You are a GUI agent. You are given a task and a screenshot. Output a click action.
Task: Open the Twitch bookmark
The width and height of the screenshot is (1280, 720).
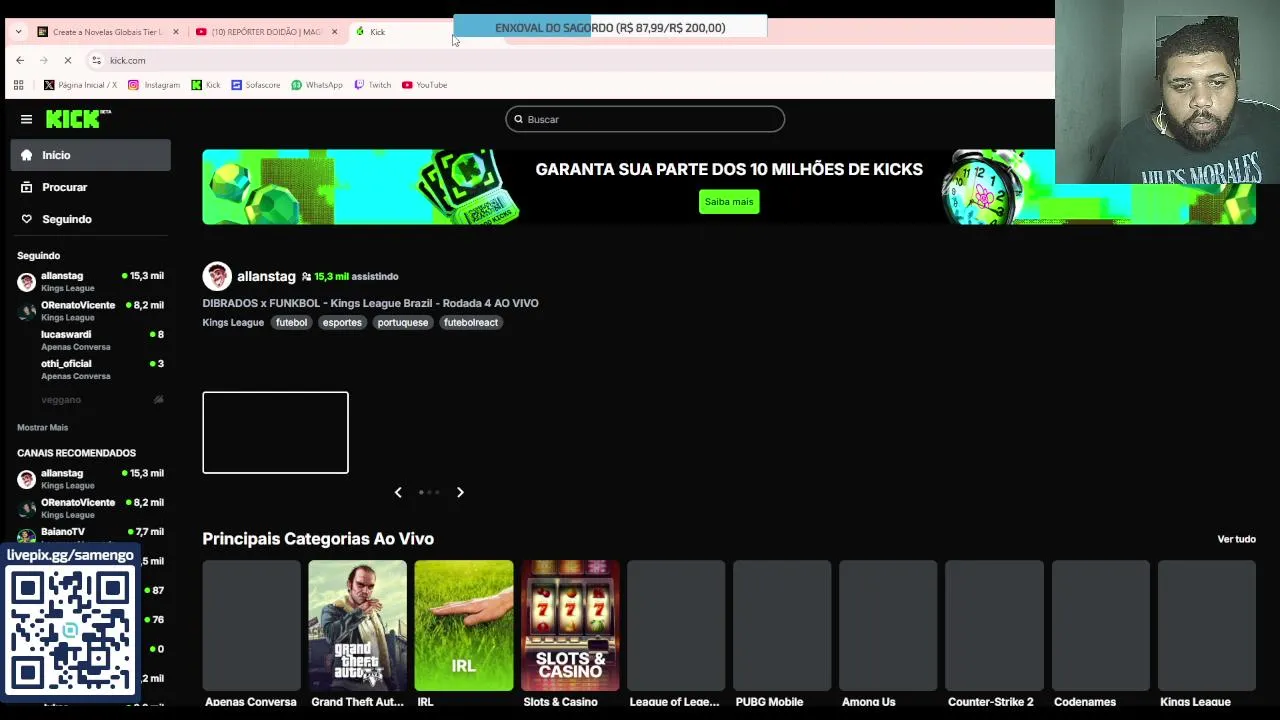point(373,85)
